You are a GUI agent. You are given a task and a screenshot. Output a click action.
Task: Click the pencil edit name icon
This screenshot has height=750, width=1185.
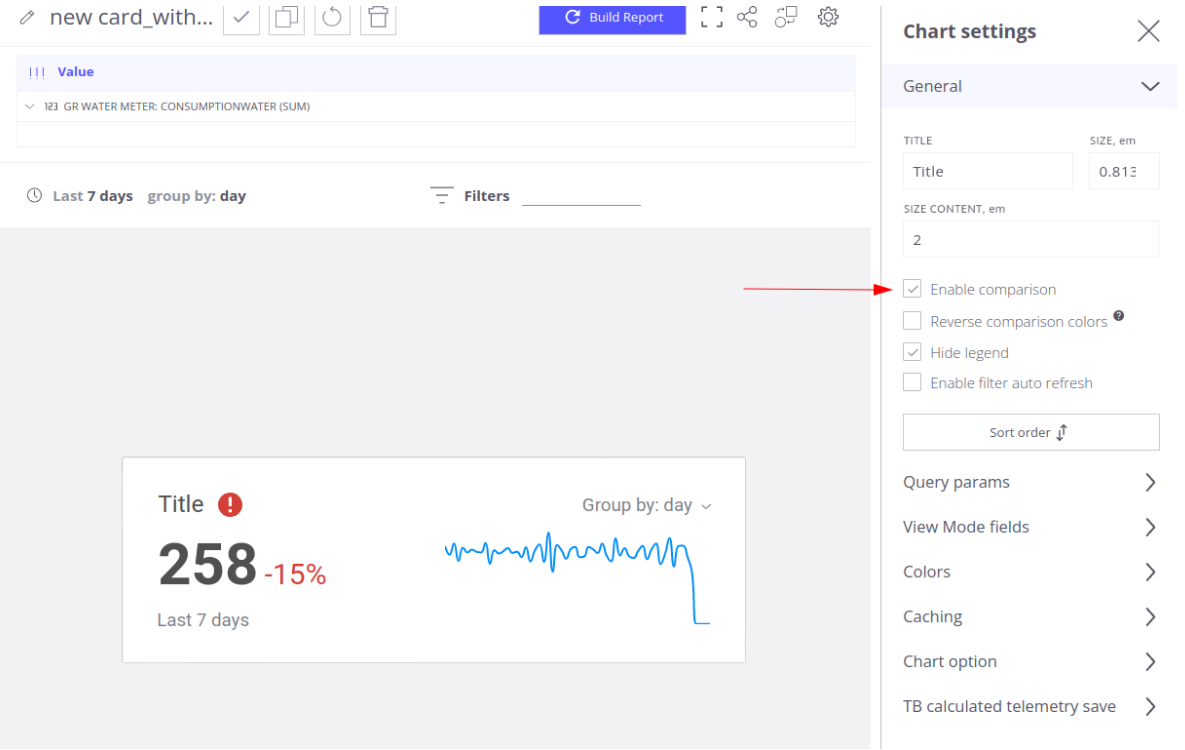pos(27,18)
